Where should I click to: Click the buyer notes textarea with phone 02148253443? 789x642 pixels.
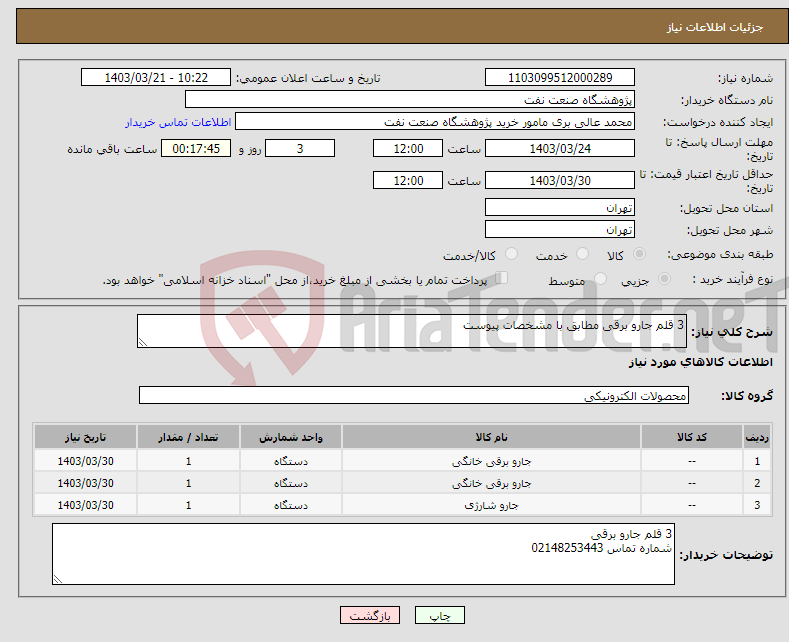[x=363, y=554]
